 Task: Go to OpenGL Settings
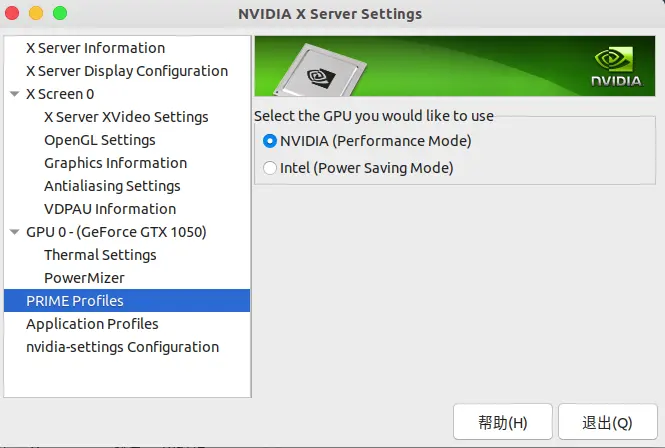100,140
